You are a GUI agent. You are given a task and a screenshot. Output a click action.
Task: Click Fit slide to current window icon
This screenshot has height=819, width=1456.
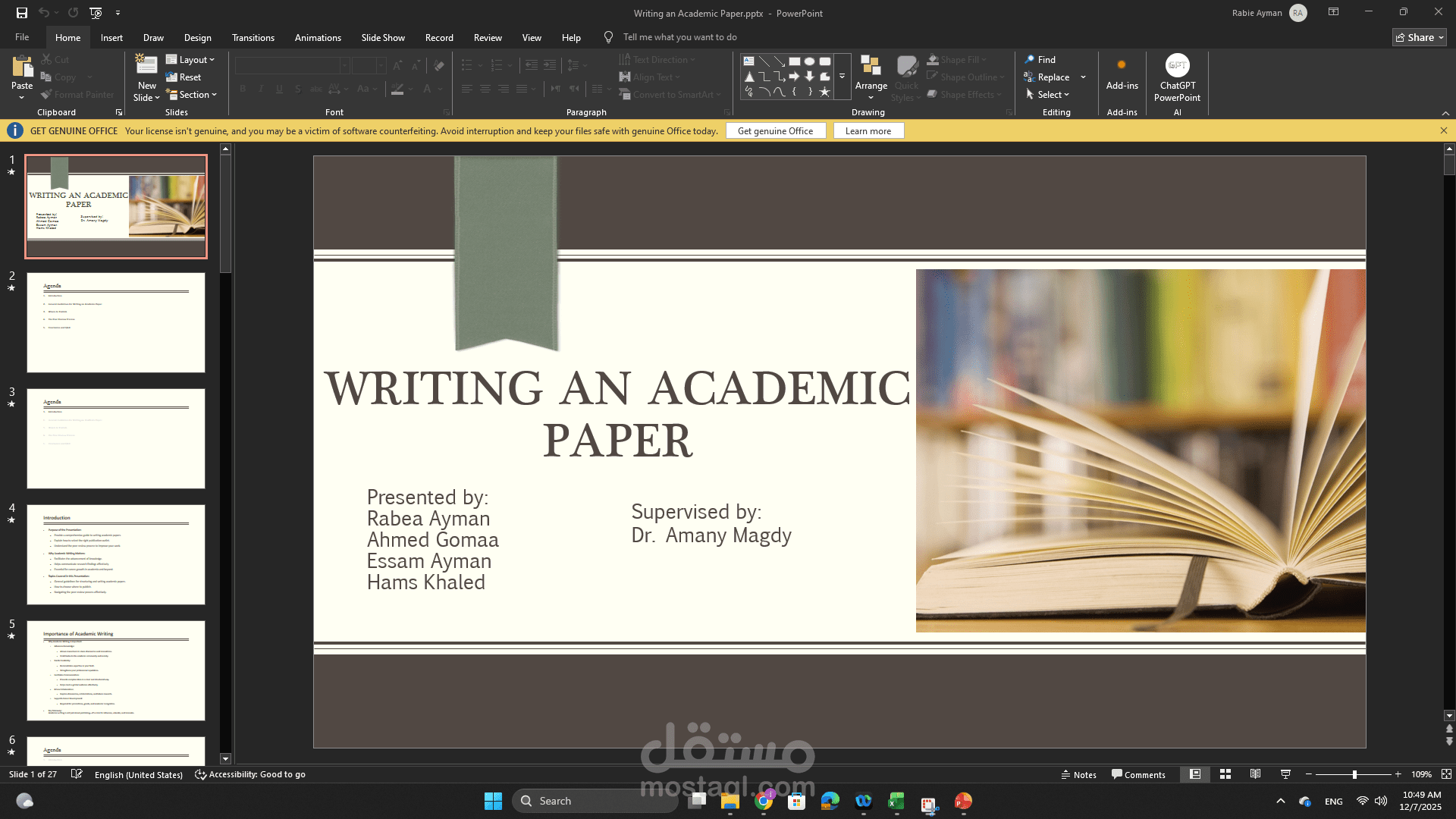coord(1446,774)
